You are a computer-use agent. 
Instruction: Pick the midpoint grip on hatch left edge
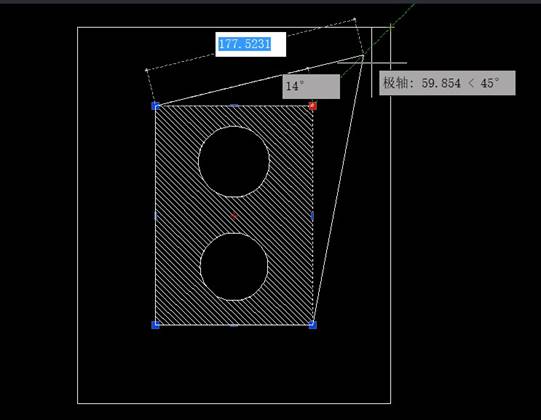point(156,216)
